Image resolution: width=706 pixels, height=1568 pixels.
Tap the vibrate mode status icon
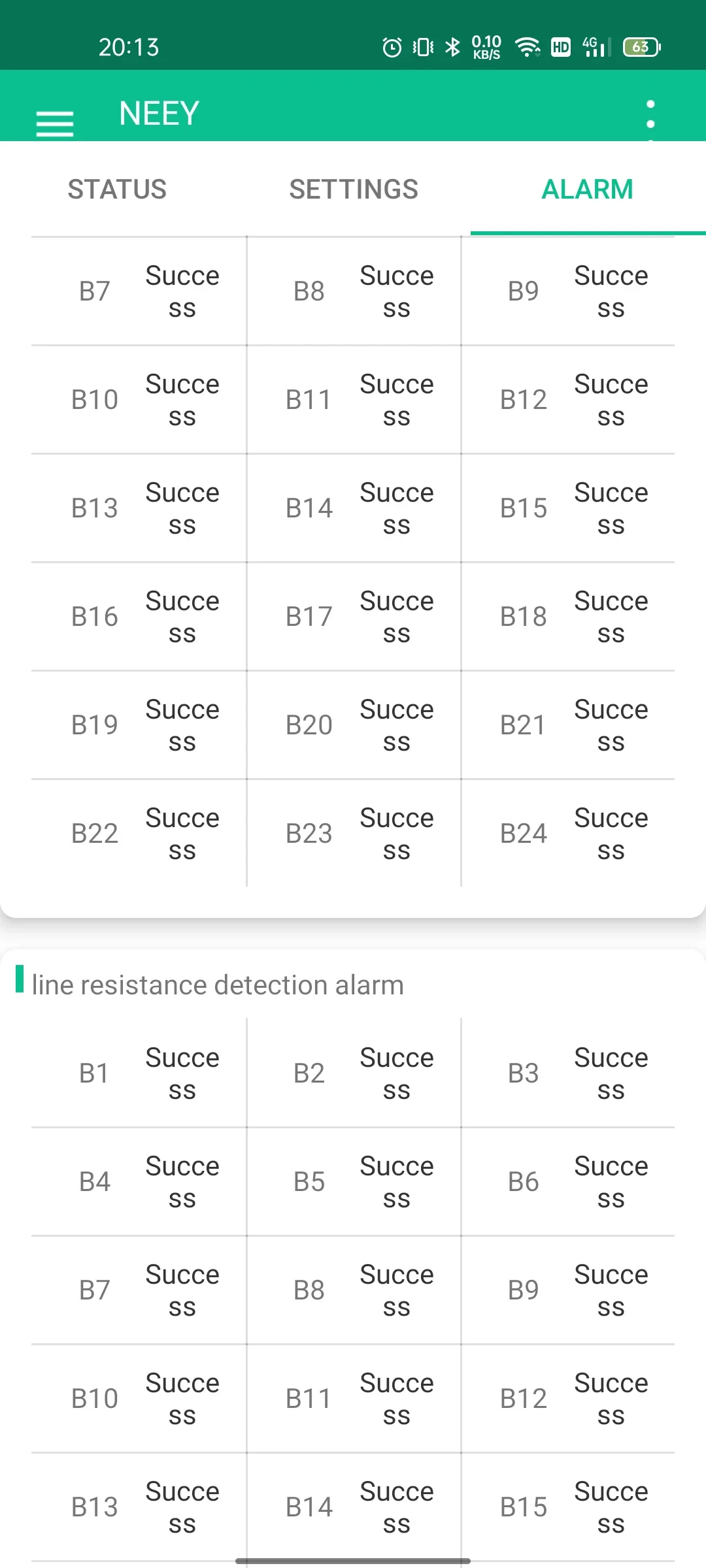[423, 47]
